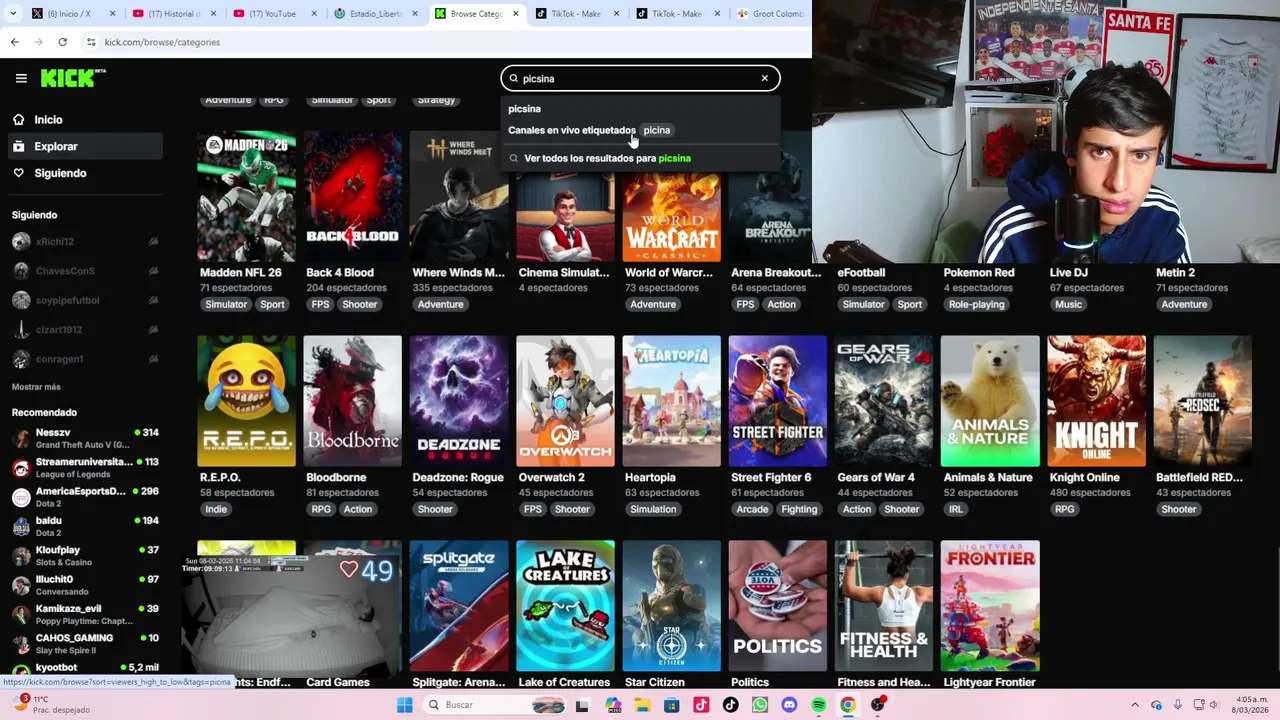The width and height of the screenshot is (1280, 720).
Task: Close the Browse Categories tab
Action: click(x=516, y=14)
